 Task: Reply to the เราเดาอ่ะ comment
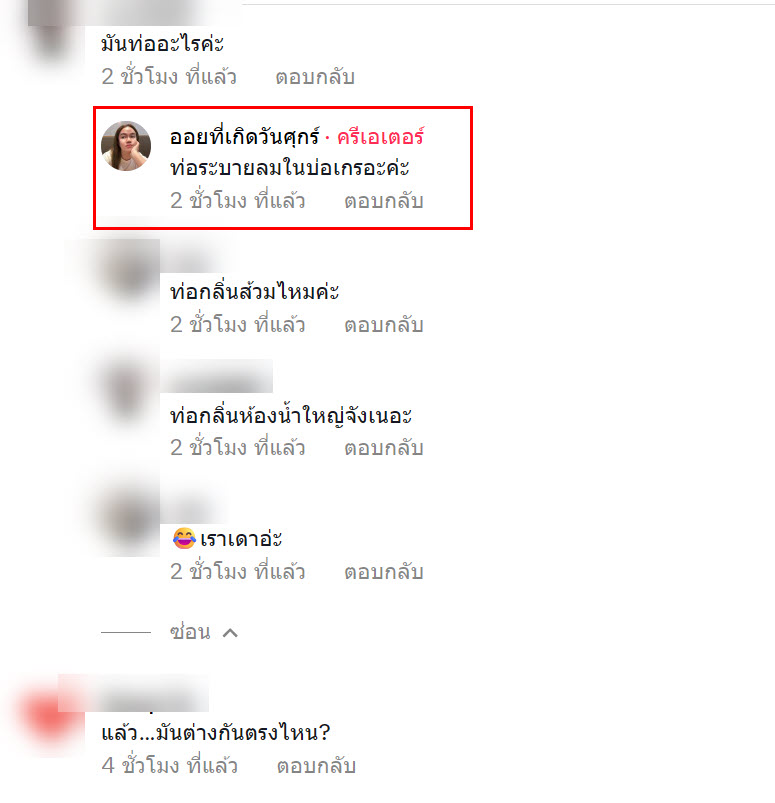(384, 572)
